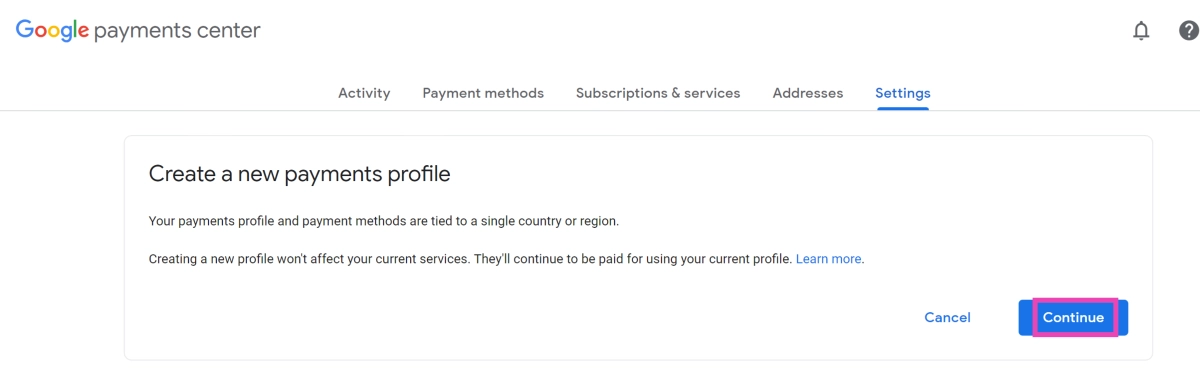Select the Addresses tab
The height and width of the screenshot is (373, 1200).
[808, 93]
